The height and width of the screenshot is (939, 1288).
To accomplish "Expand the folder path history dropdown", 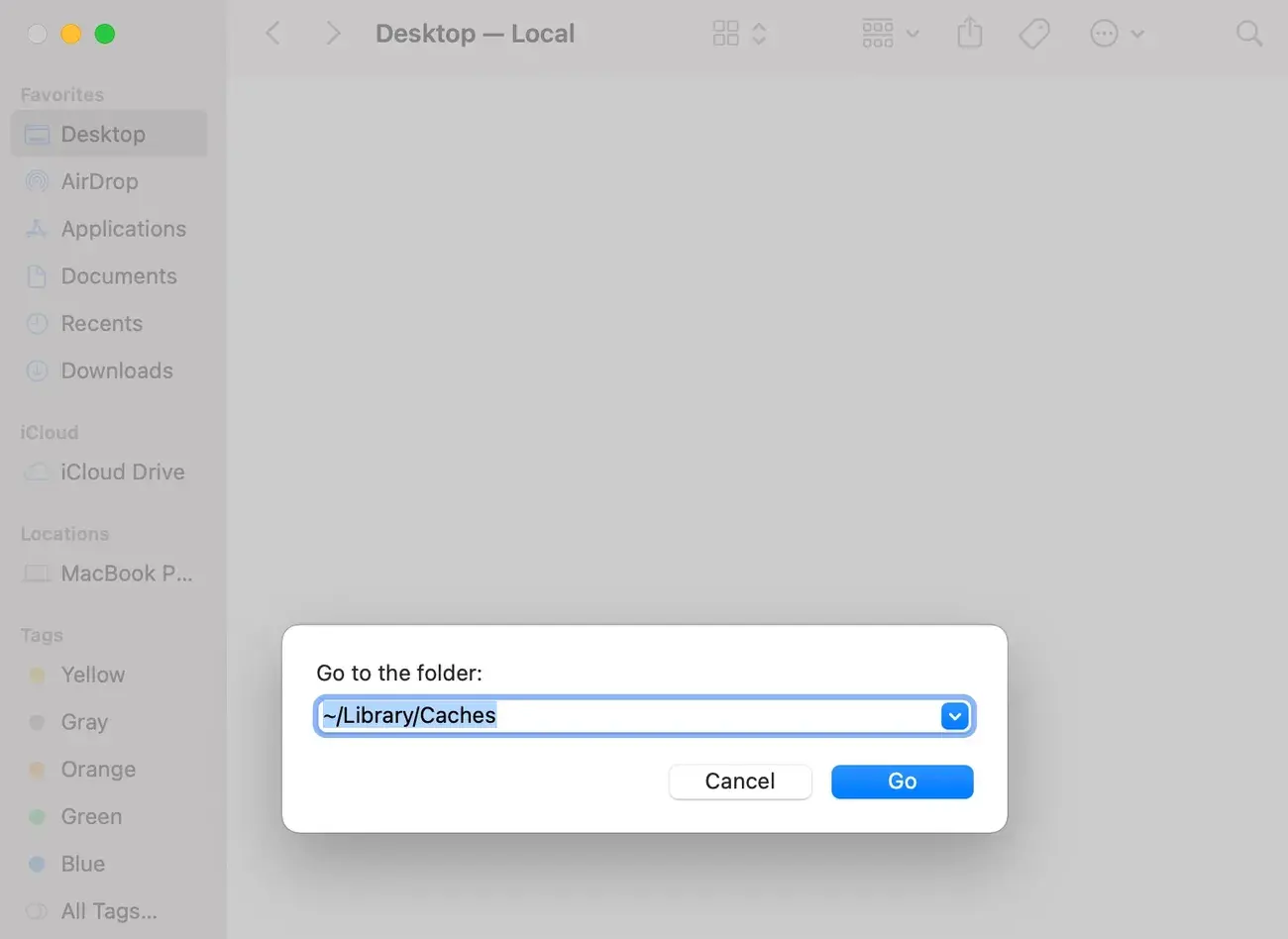I will (x=954, y=716).
